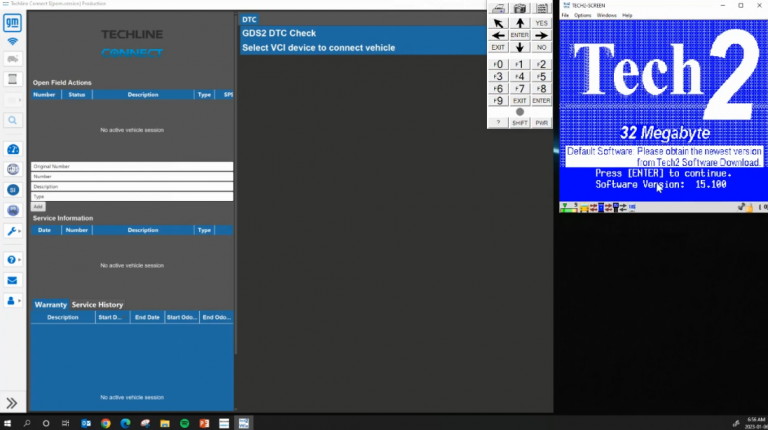Click the Wi-Fi connection sidebar icon
This screenshot has height=430, width=768.
point(13,42)
